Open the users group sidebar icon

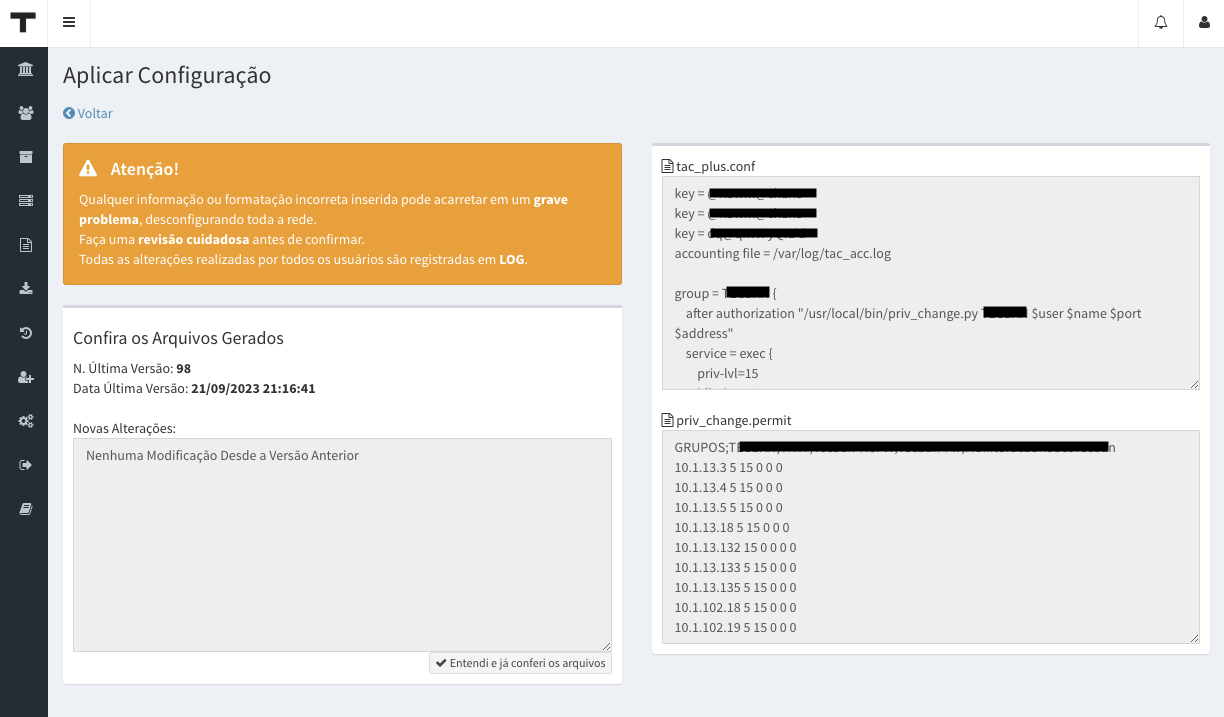pos(25,113)
